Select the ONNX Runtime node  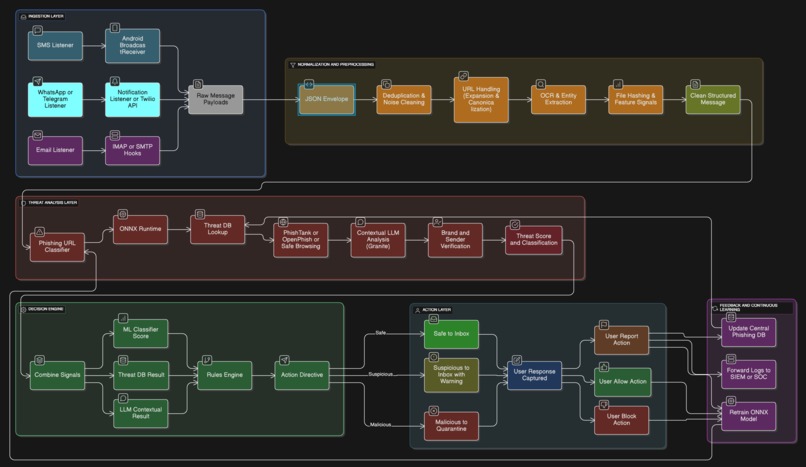click(140, 229)
